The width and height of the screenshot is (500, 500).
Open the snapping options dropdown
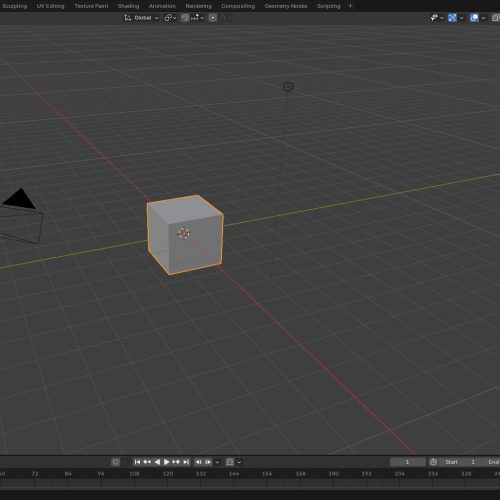click(197, 18)
